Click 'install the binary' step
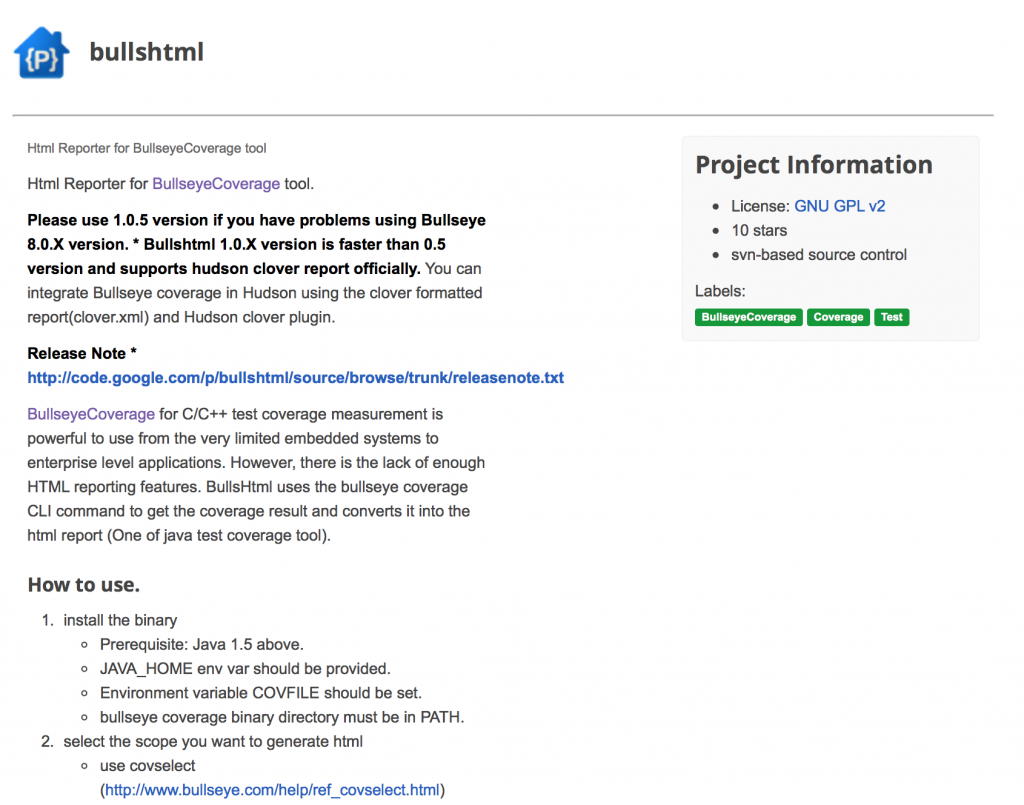Image resolution: width=1024 pixels, height=805 pixels. point(120,620)
